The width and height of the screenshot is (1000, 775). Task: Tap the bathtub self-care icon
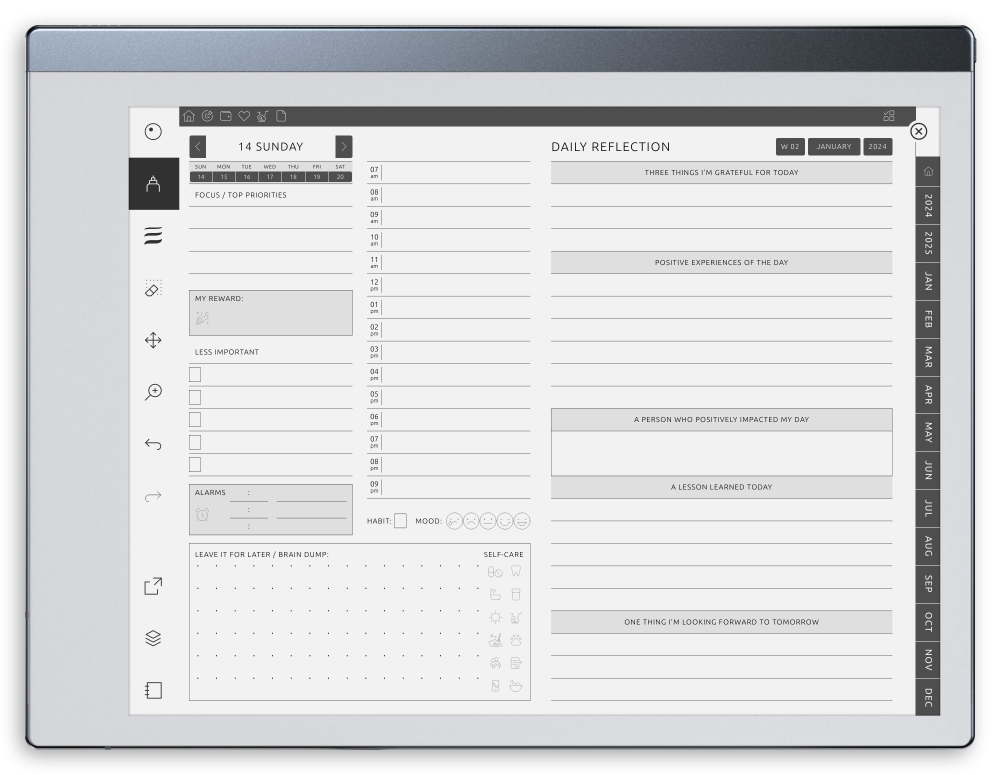coord(495,594)
